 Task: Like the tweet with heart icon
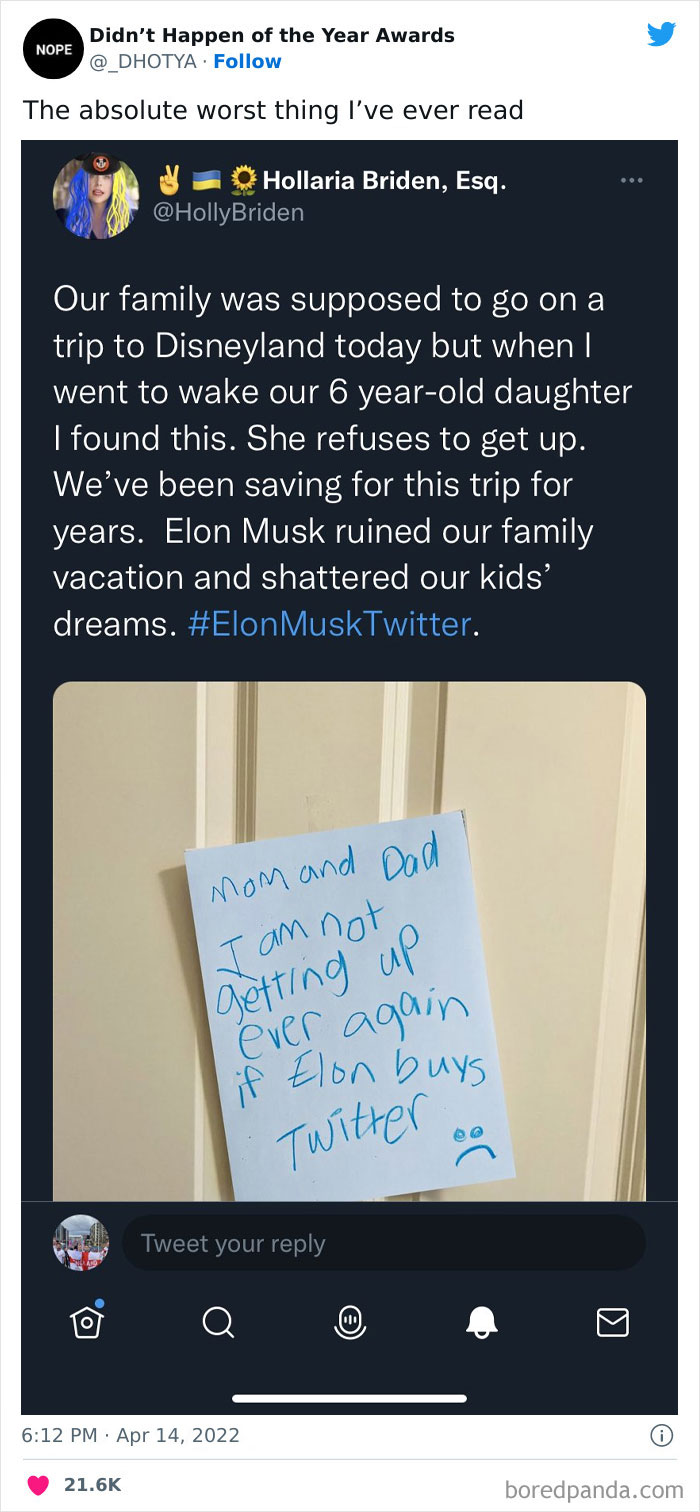38,1485
